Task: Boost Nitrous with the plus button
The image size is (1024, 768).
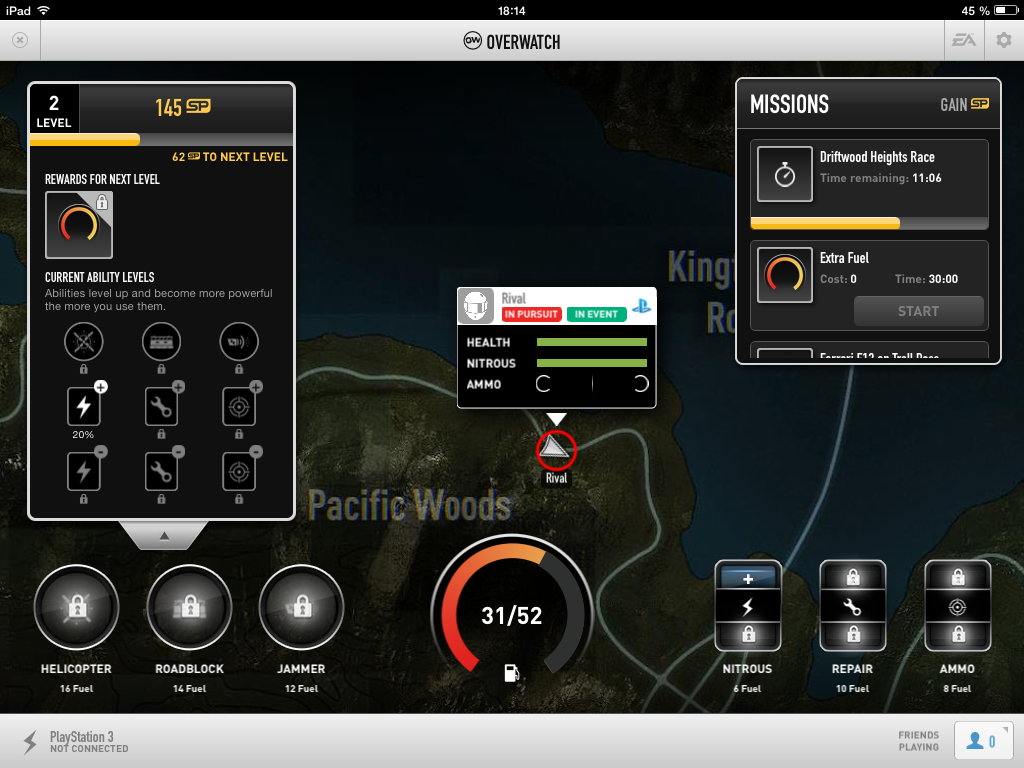Action: [x=748, y=579]
